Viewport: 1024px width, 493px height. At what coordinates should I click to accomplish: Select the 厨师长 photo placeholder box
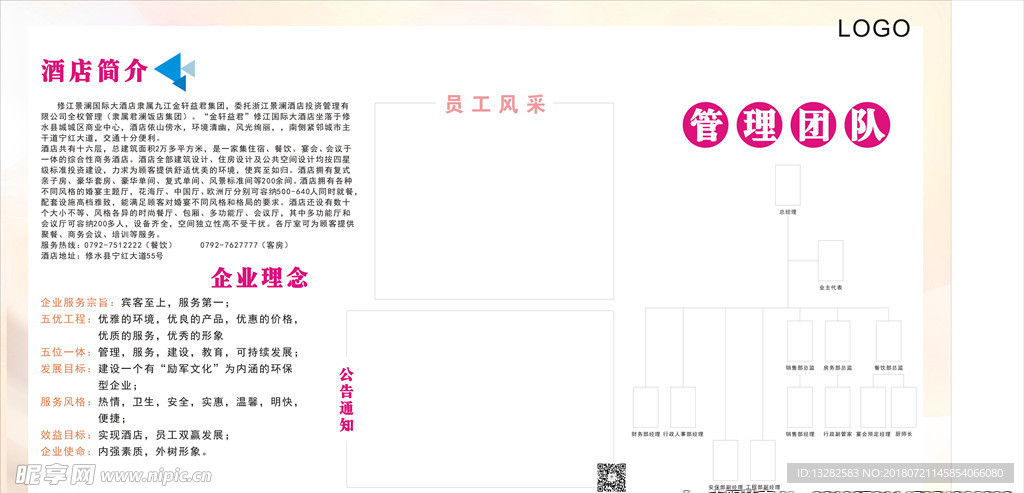pos(904,407)
